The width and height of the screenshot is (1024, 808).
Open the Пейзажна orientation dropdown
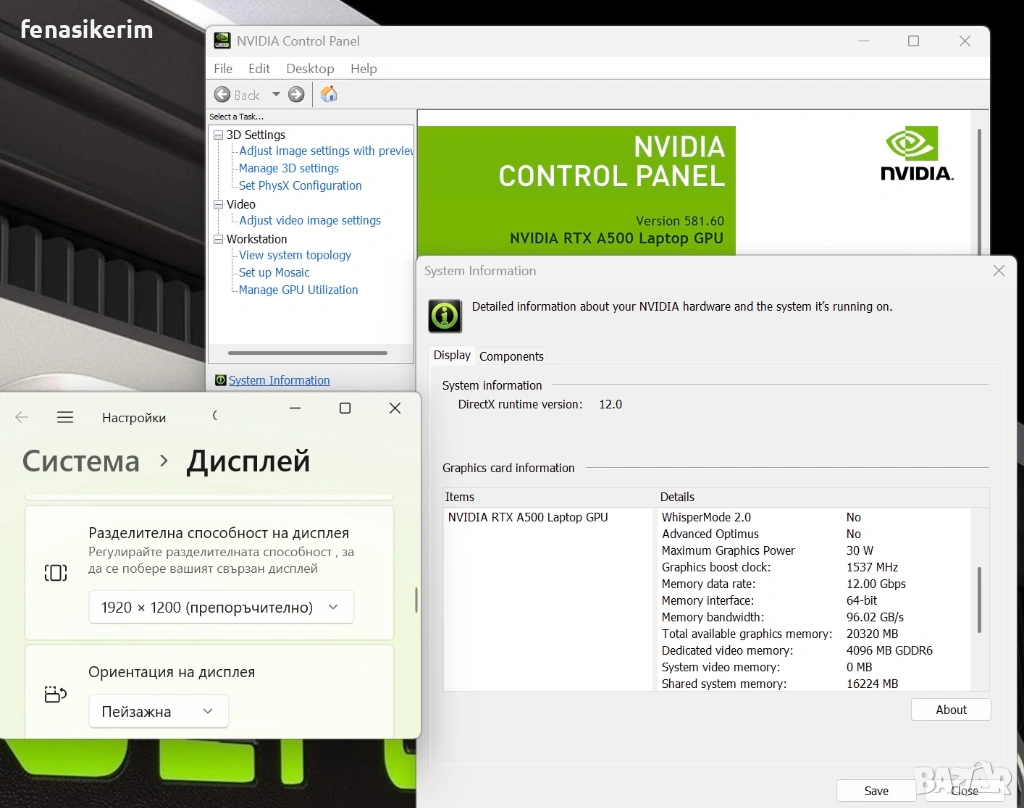coord(158,711)
